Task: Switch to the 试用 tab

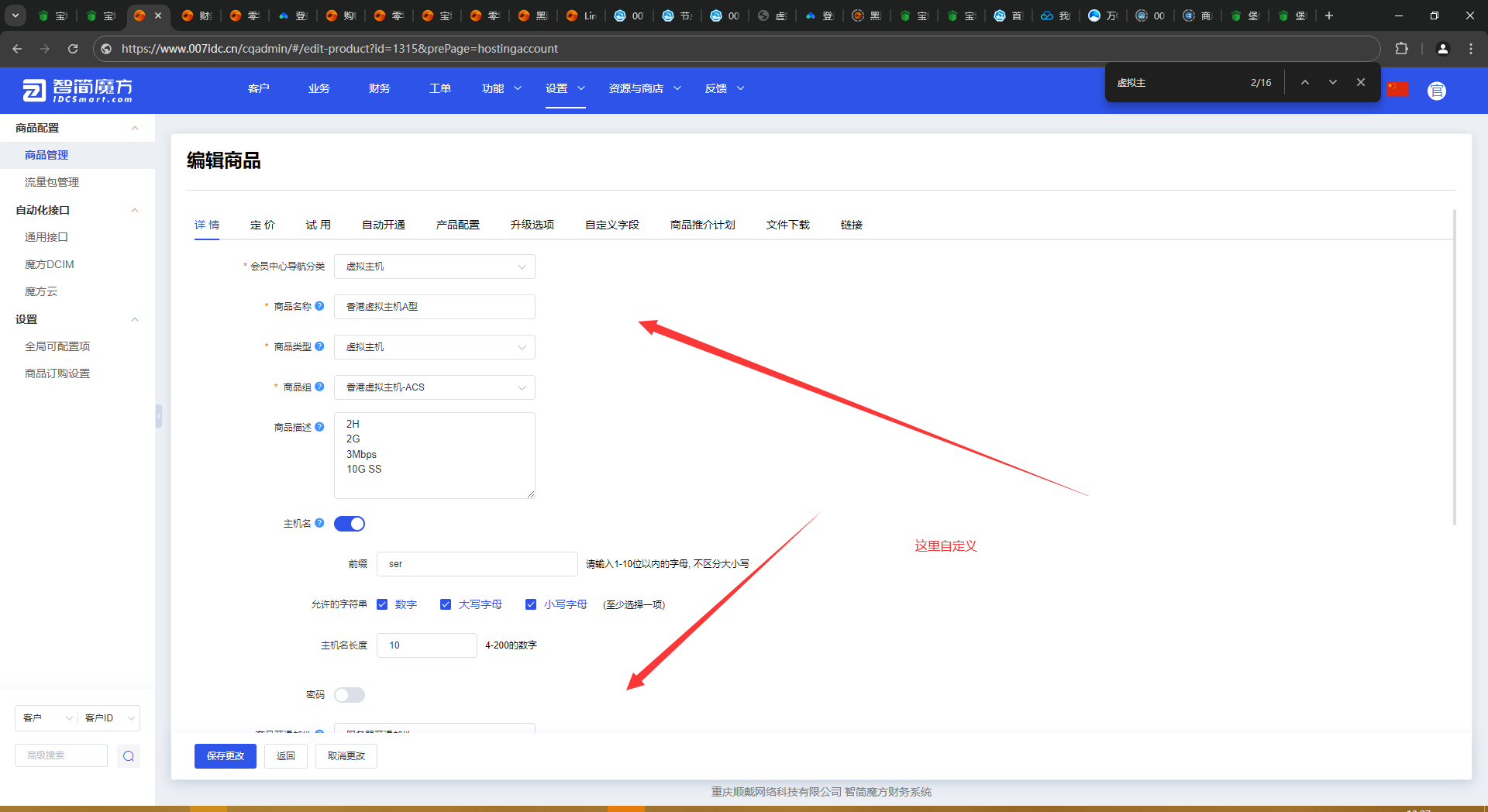Action: click(x=319, y=225)
